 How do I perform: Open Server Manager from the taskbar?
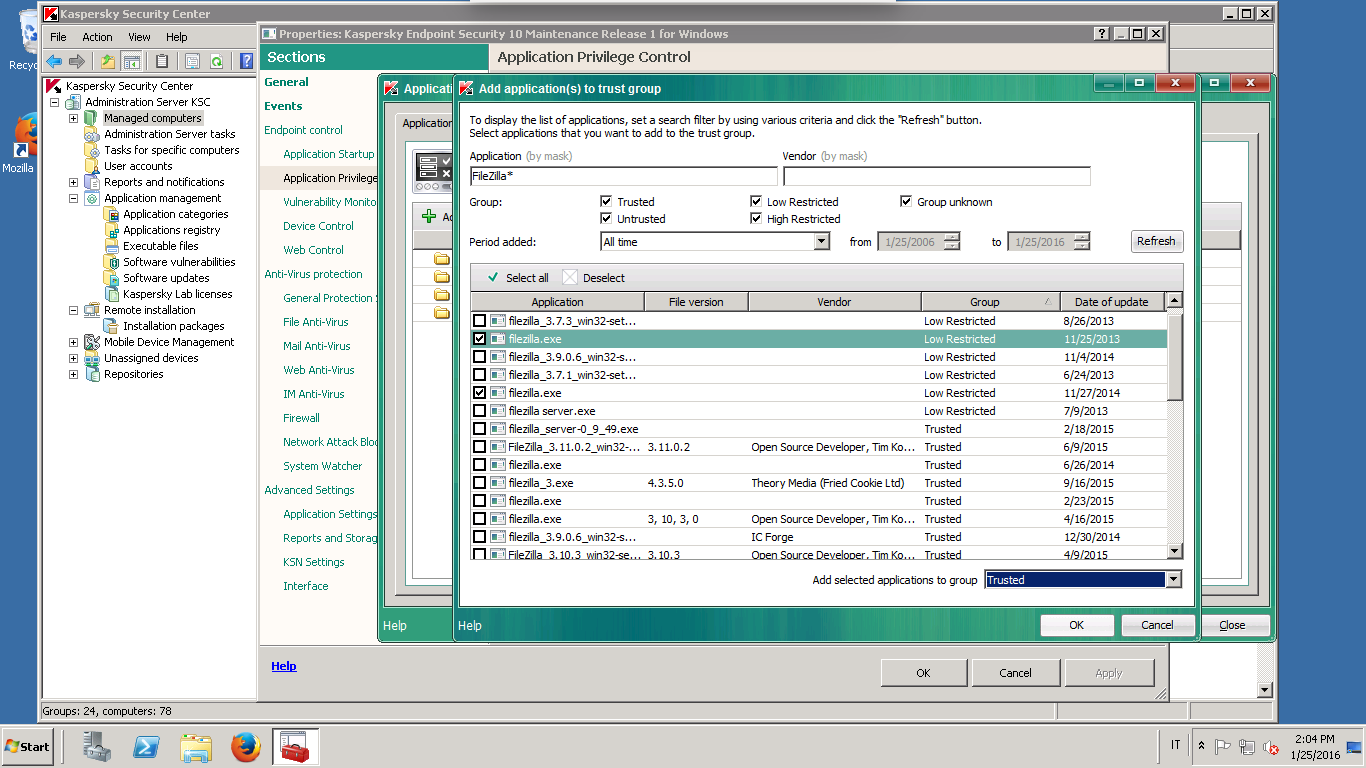point(97,747)
